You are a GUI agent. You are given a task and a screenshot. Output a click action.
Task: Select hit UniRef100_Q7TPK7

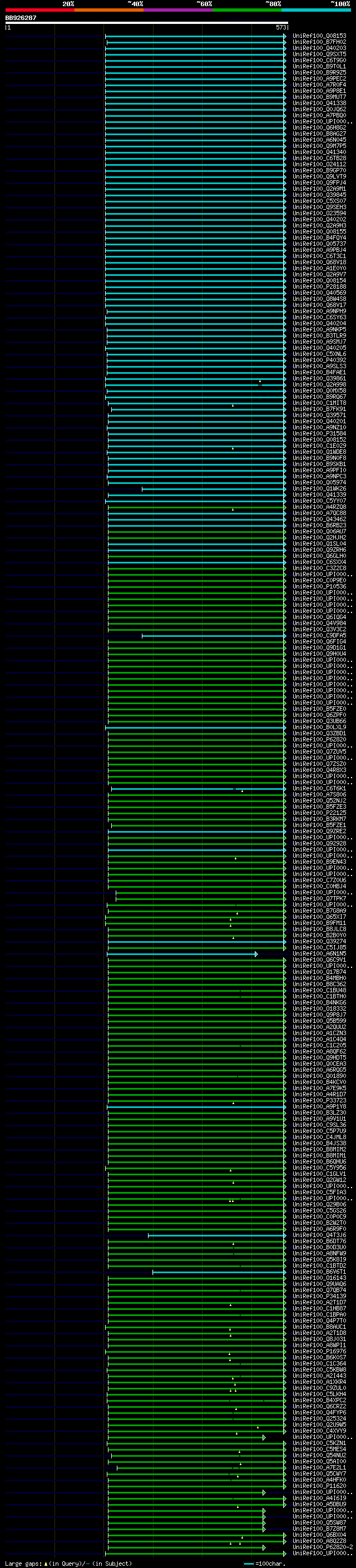[319, 899]
